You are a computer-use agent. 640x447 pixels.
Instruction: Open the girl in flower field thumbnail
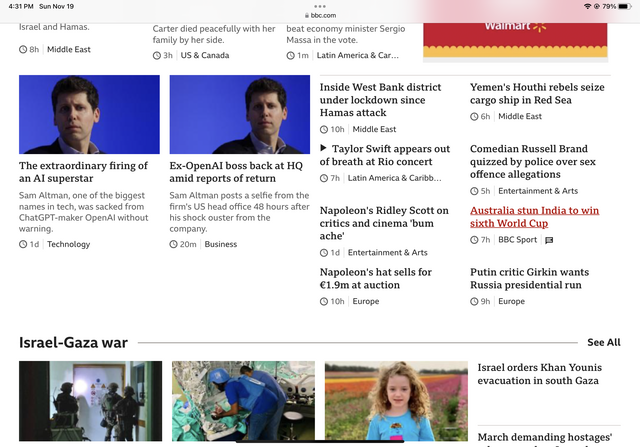point(396,401)
